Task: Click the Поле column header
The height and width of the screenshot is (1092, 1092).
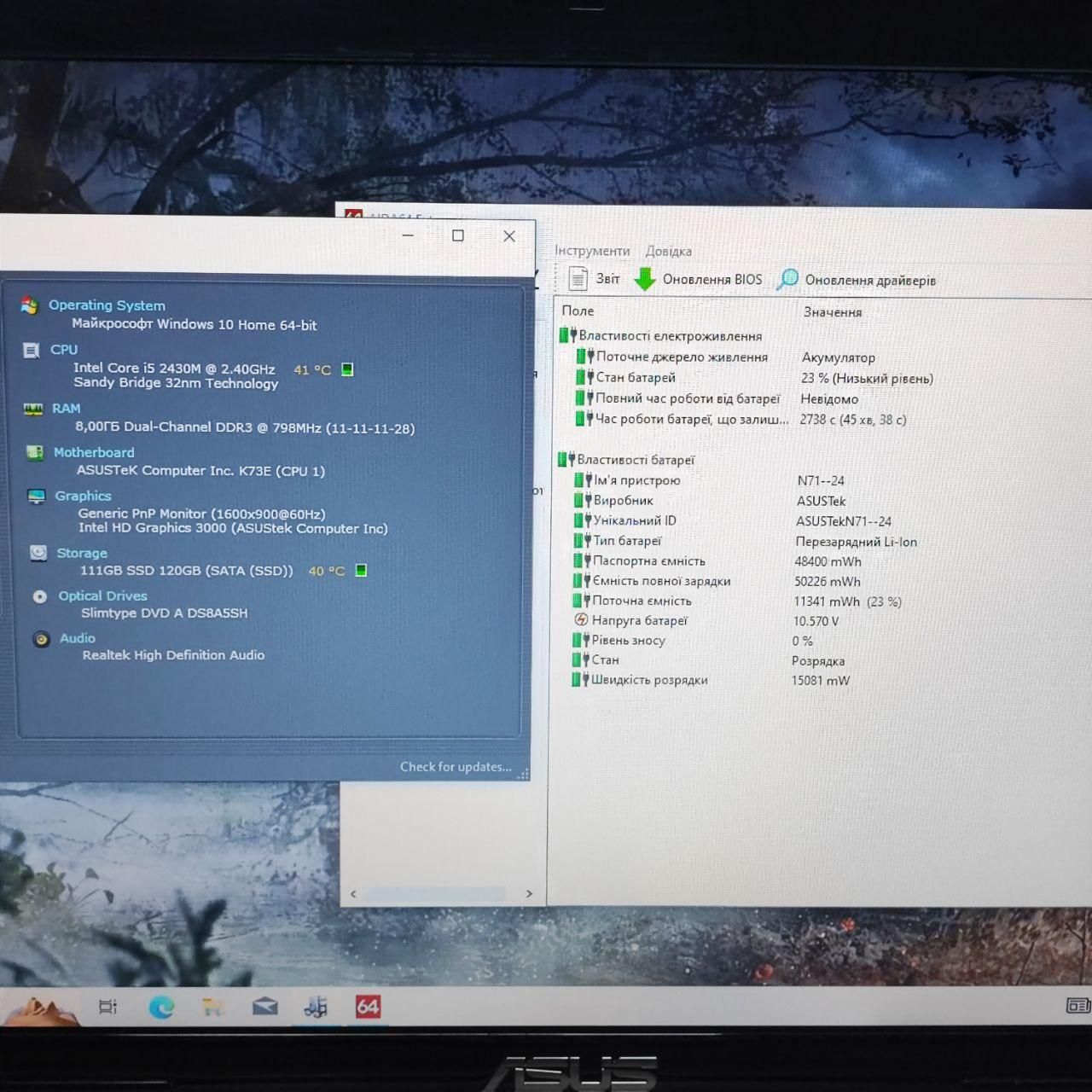Action: (578, 311)
